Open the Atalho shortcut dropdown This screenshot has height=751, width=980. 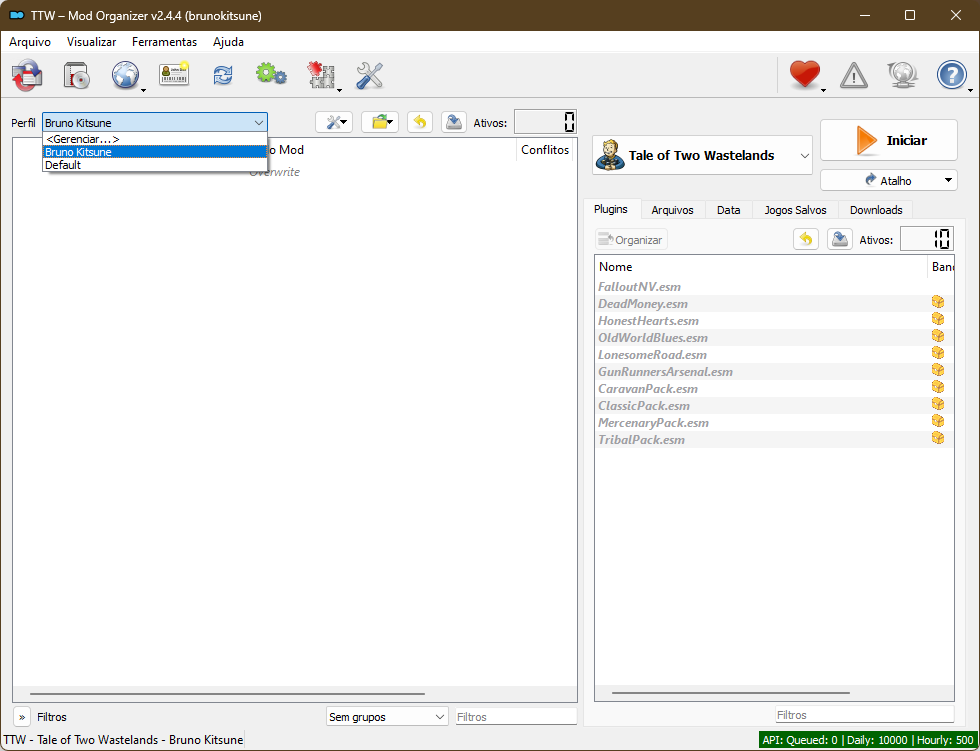pos(889,181)
